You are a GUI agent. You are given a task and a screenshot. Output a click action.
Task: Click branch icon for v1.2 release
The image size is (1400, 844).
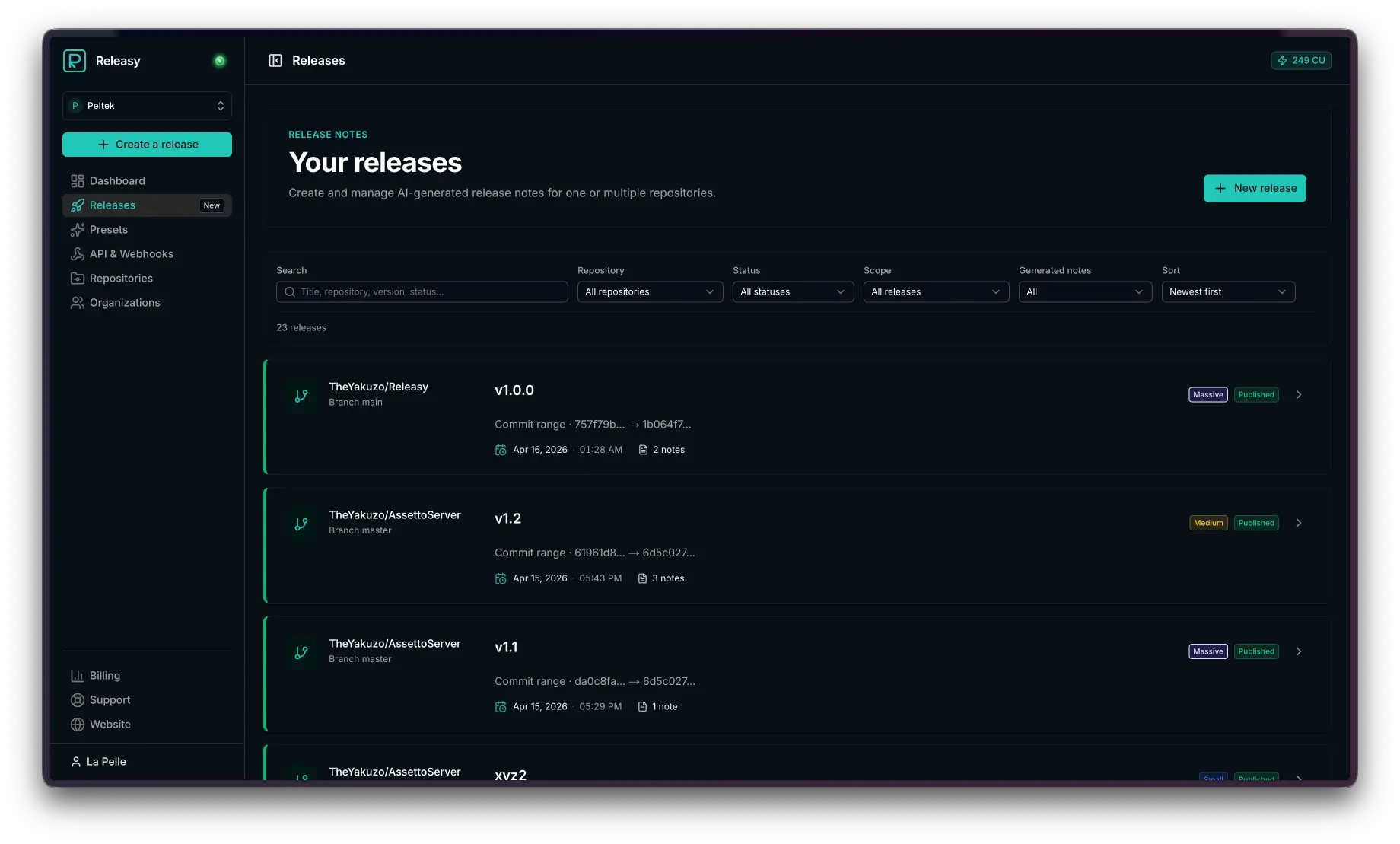click(x=301, y=524)
